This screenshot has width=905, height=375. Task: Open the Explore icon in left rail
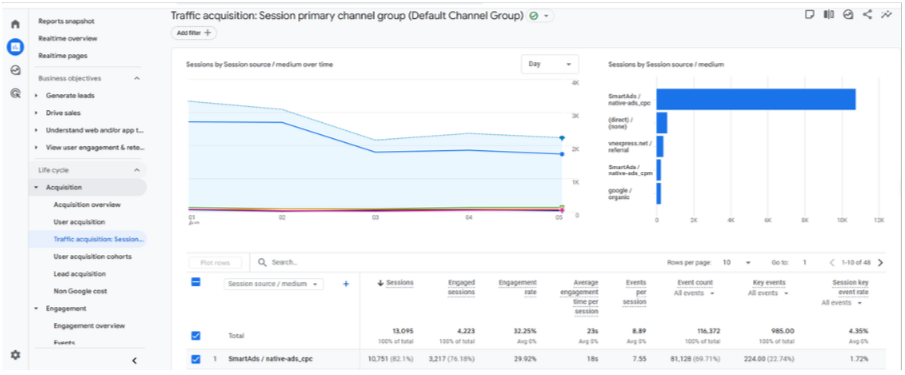click(x=16, y=70)
